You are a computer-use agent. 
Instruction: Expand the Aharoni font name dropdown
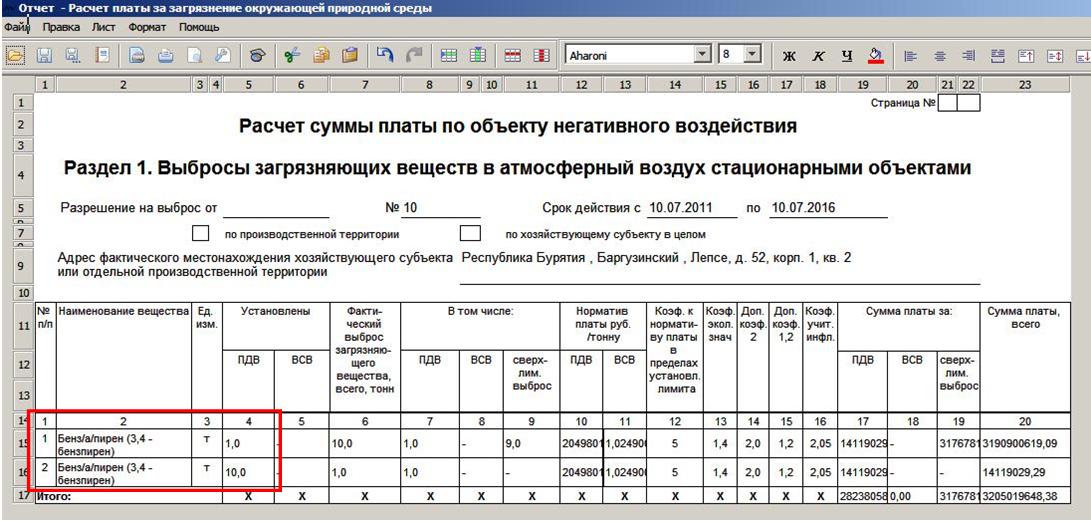pos(702,56)
